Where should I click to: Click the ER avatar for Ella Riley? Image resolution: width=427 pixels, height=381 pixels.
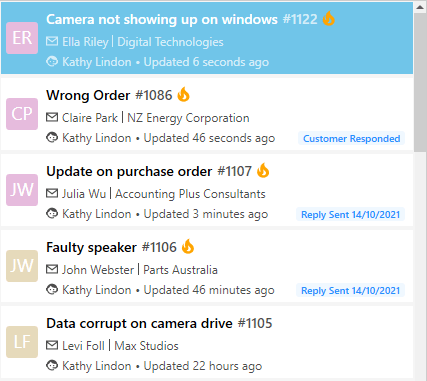click(22, 38)
